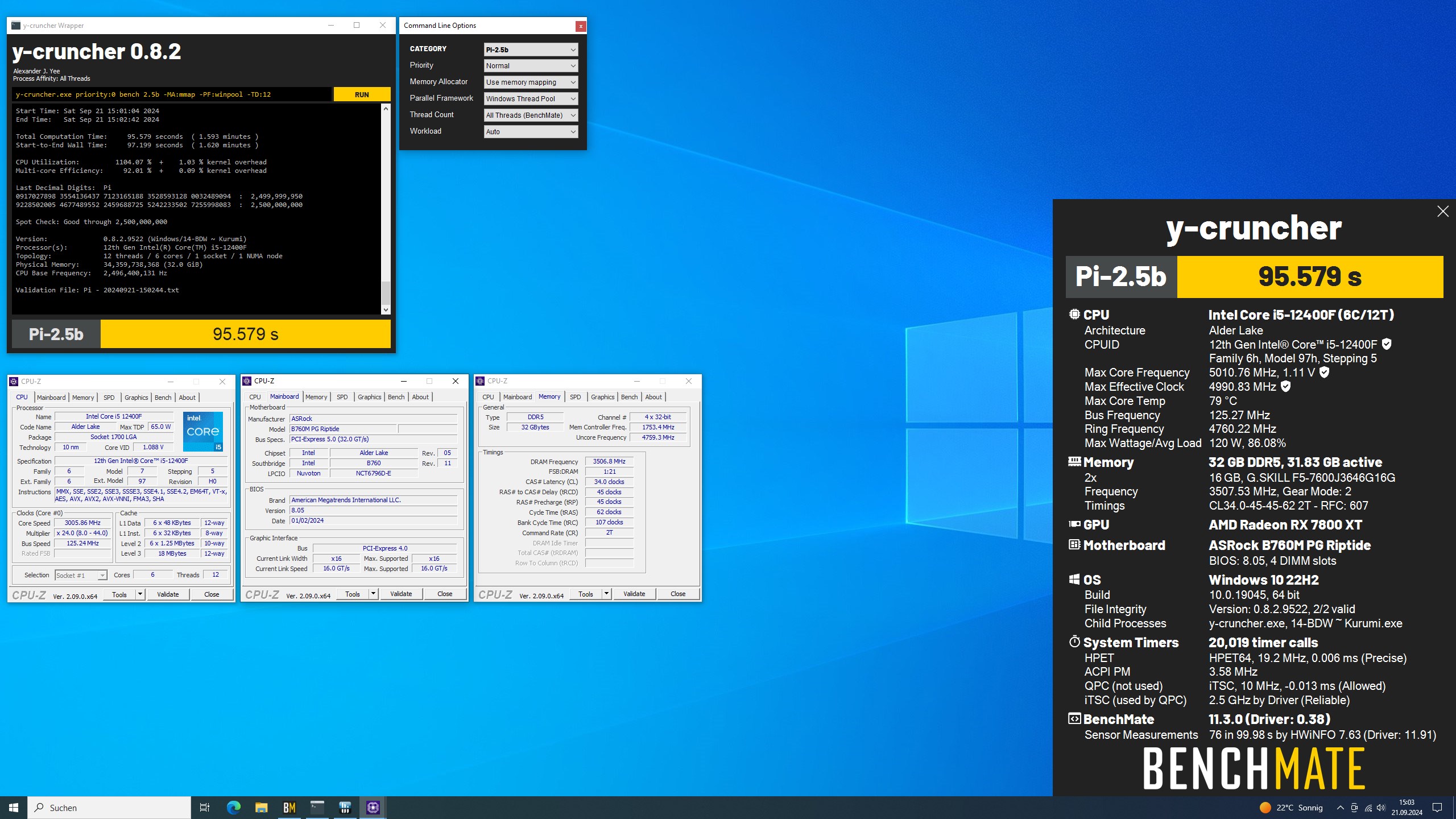Click the verified shield next to CPUID value
This screenshot has width=1456, height=819.
pyautogui.click(x=1387, y=344)
